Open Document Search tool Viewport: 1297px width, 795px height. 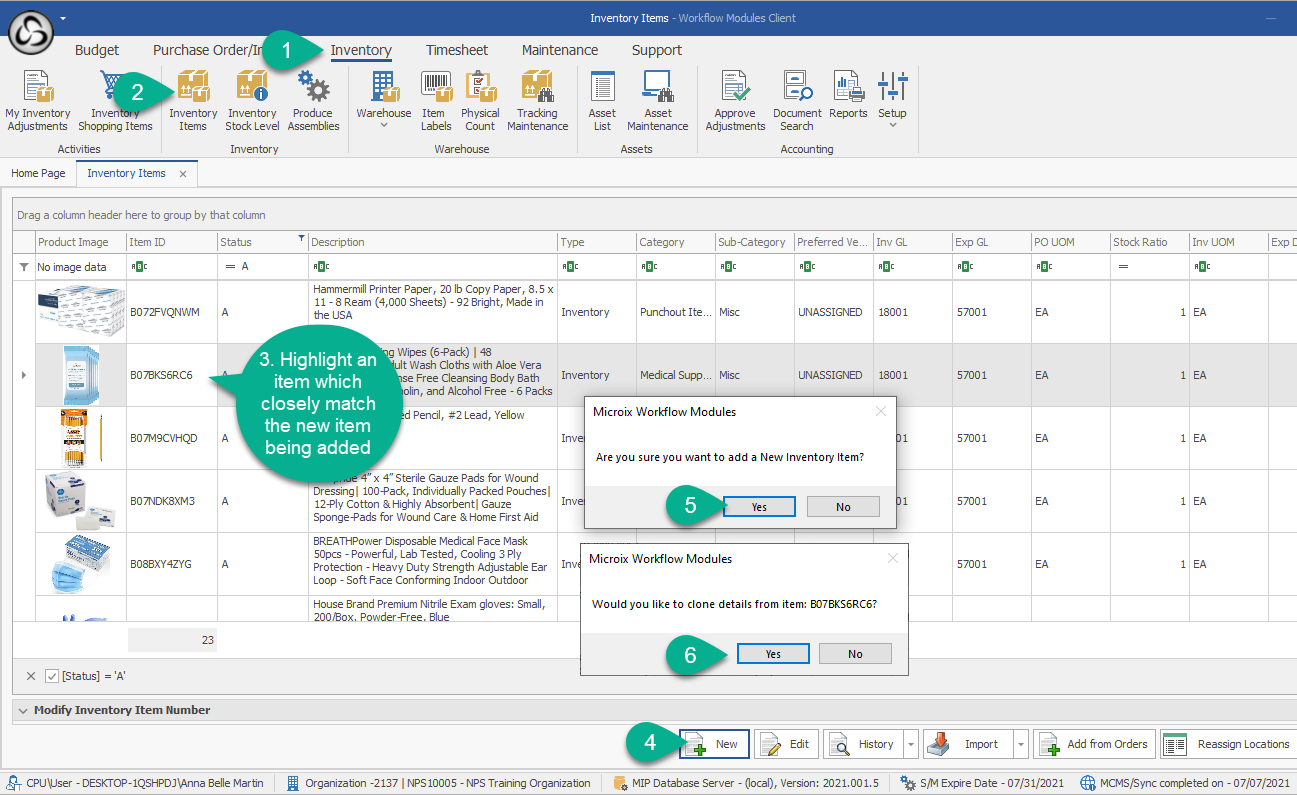pyautogui.click(x=797, y=102)
